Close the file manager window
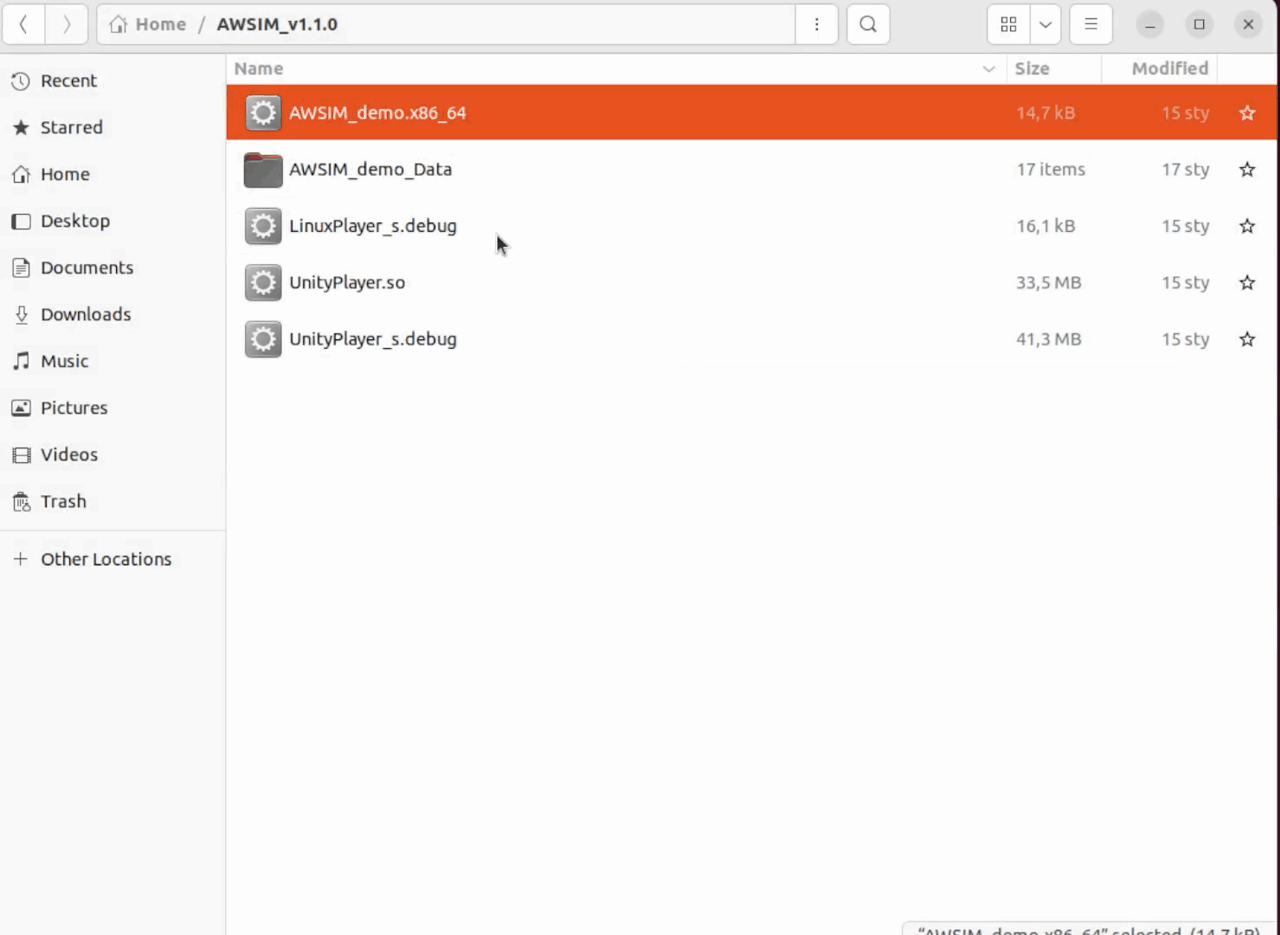This screenshot has width=1280, height=935. 1247,24
